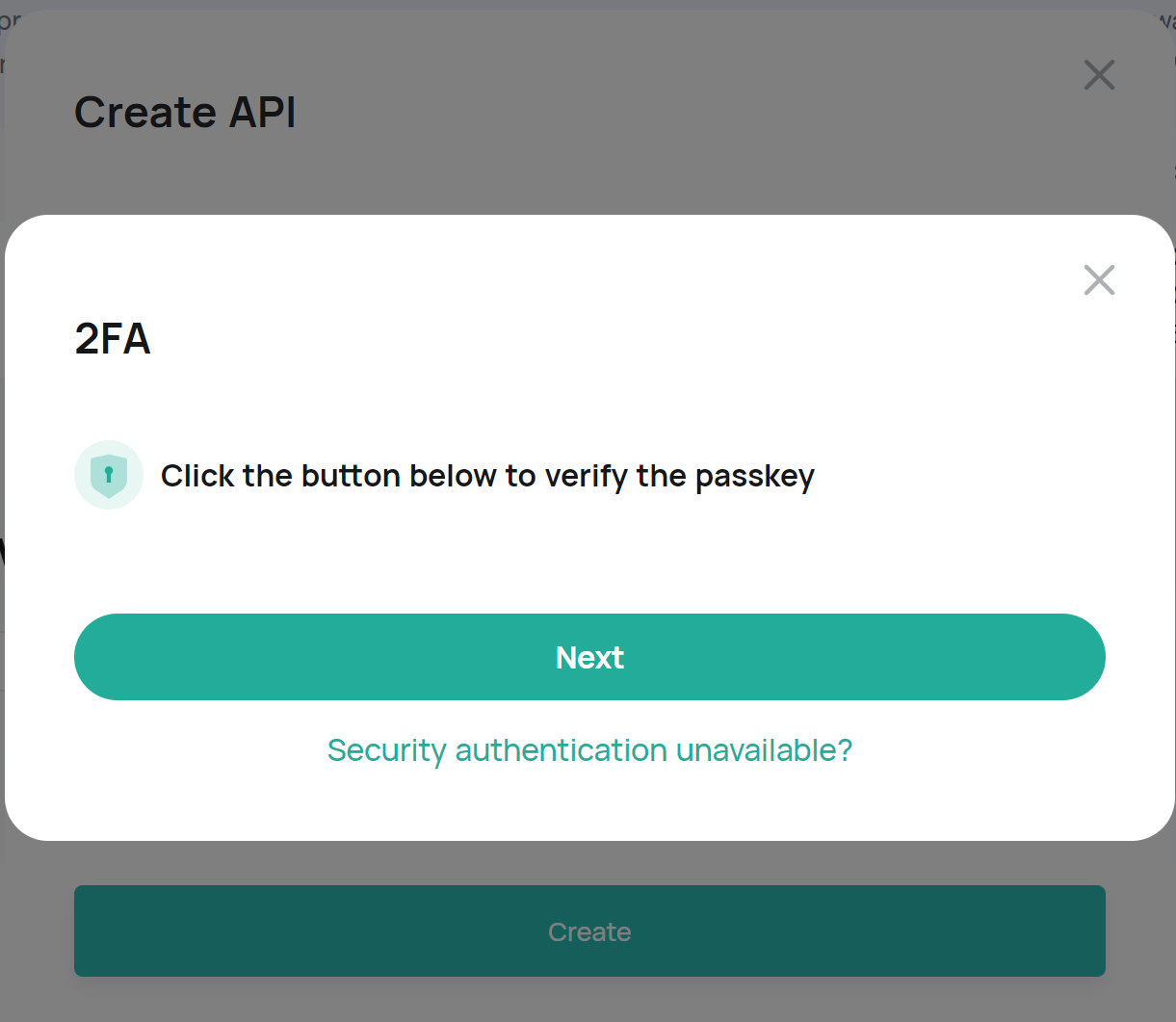Click the word 'passkey' in the prompt
The image size is (1176, 1022).
tap(755, 477)
